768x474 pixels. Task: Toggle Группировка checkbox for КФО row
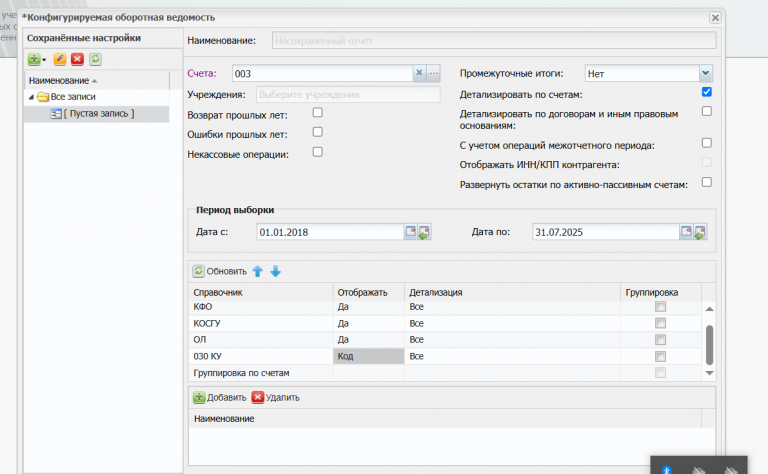(660, 307)
